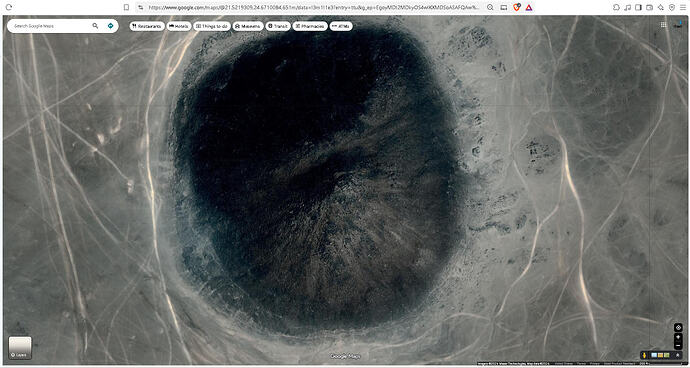Viewport: 690px width, 368px height.
Task: Select the Pharmacies category chip
Action: 310,26
